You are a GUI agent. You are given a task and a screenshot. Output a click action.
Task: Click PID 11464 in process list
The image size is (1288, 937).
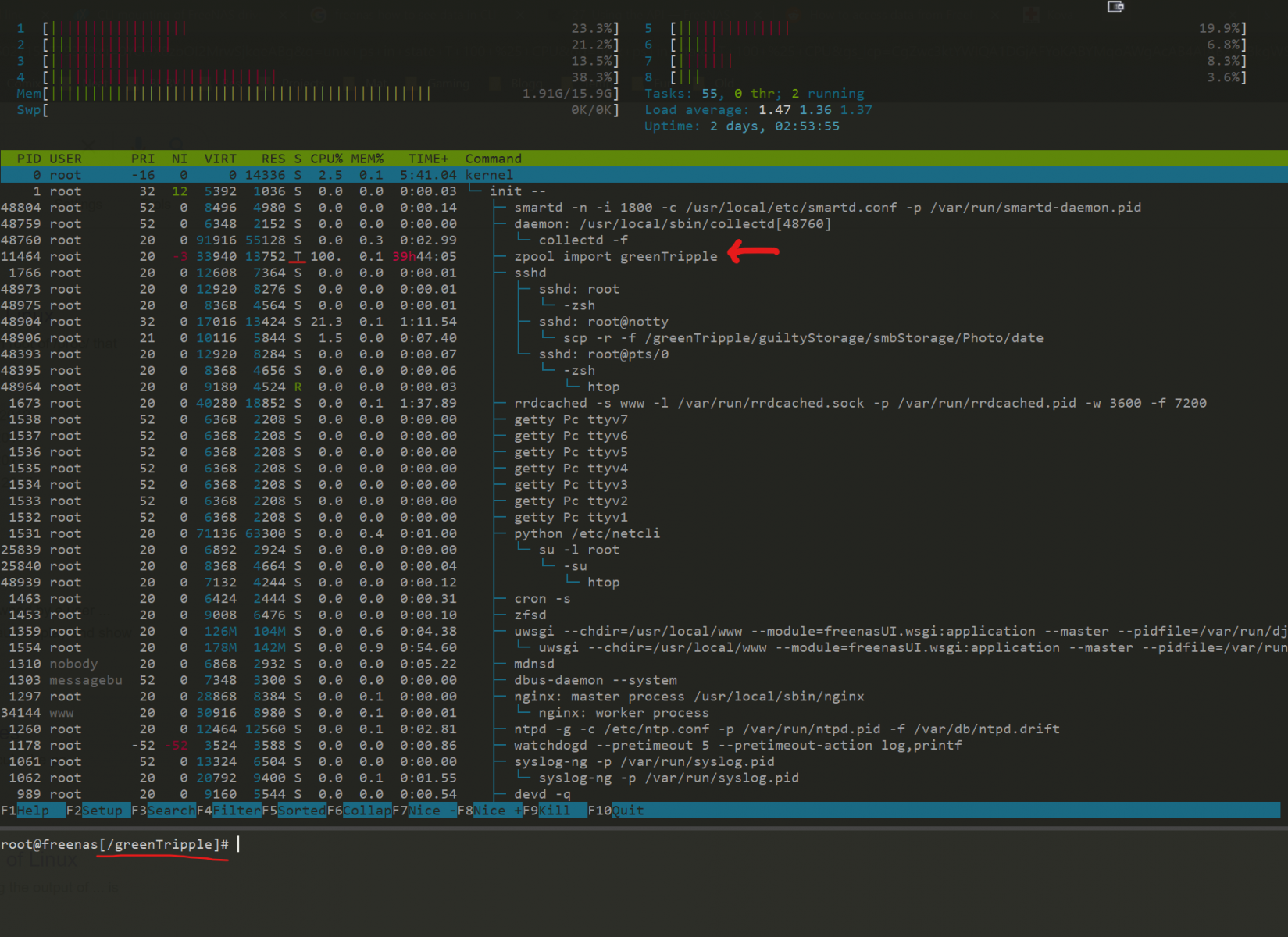[x=21, y=257]
